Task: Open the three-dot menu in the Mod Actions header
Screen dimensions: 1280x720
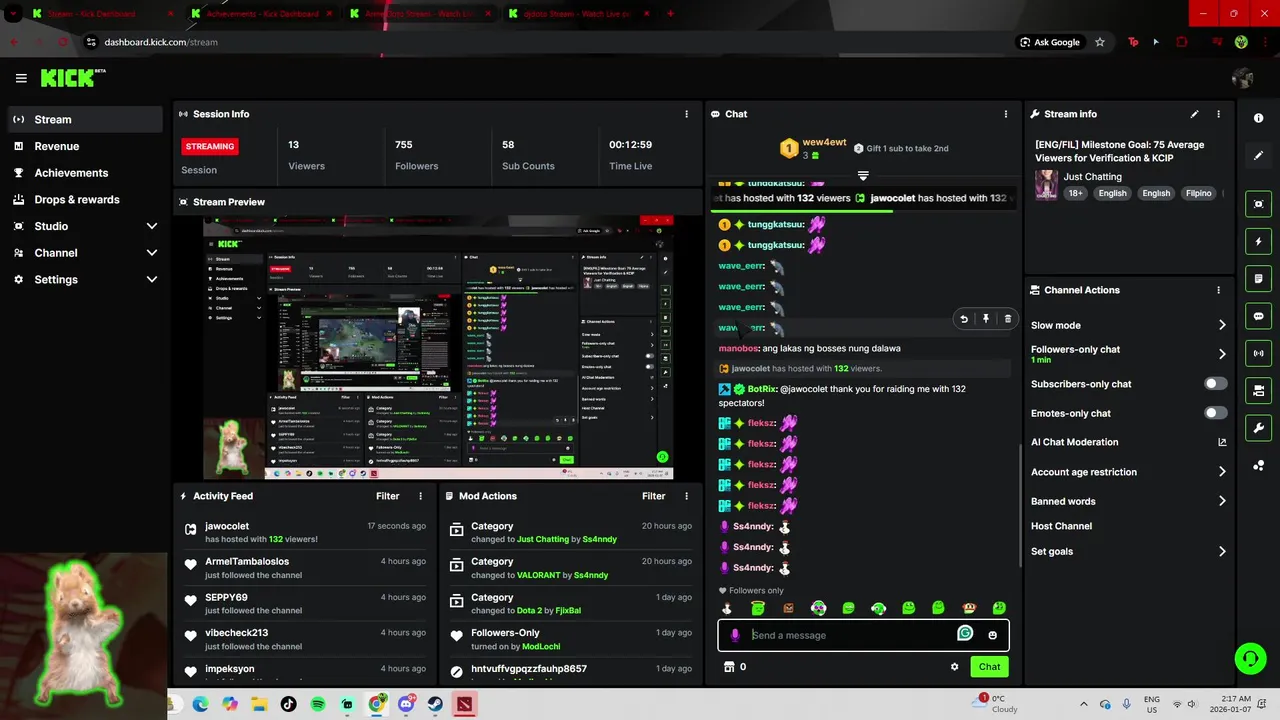Action: (686, 496)
